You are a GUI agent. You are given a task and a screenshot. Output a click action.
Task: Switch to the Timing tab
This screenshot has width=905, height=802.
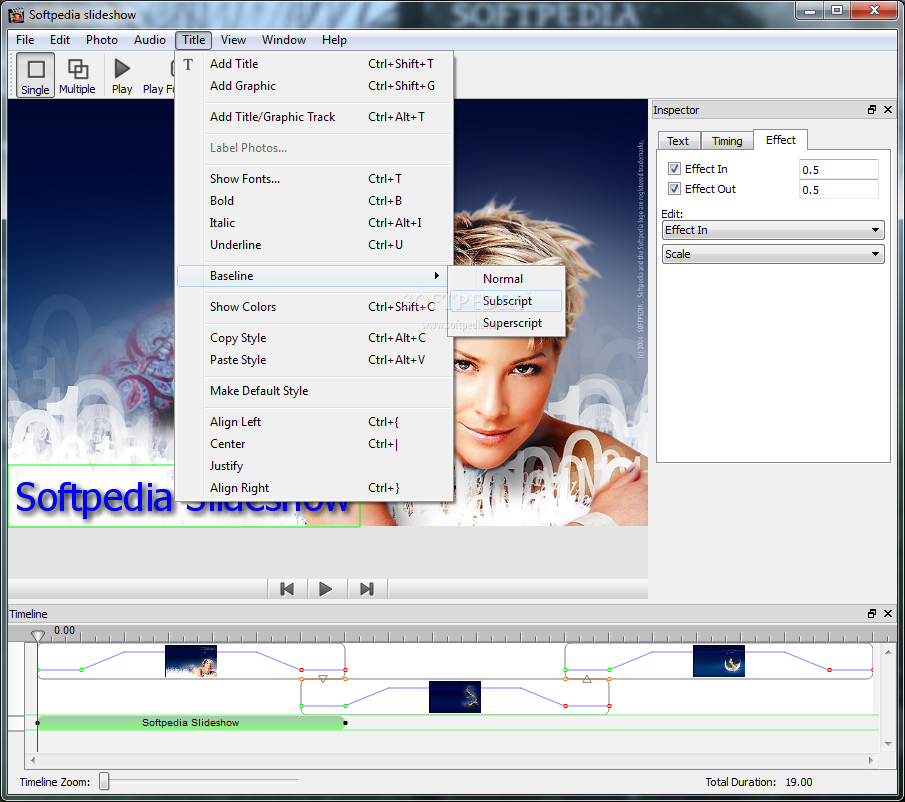pyautogui.click(x=727, y=141)
